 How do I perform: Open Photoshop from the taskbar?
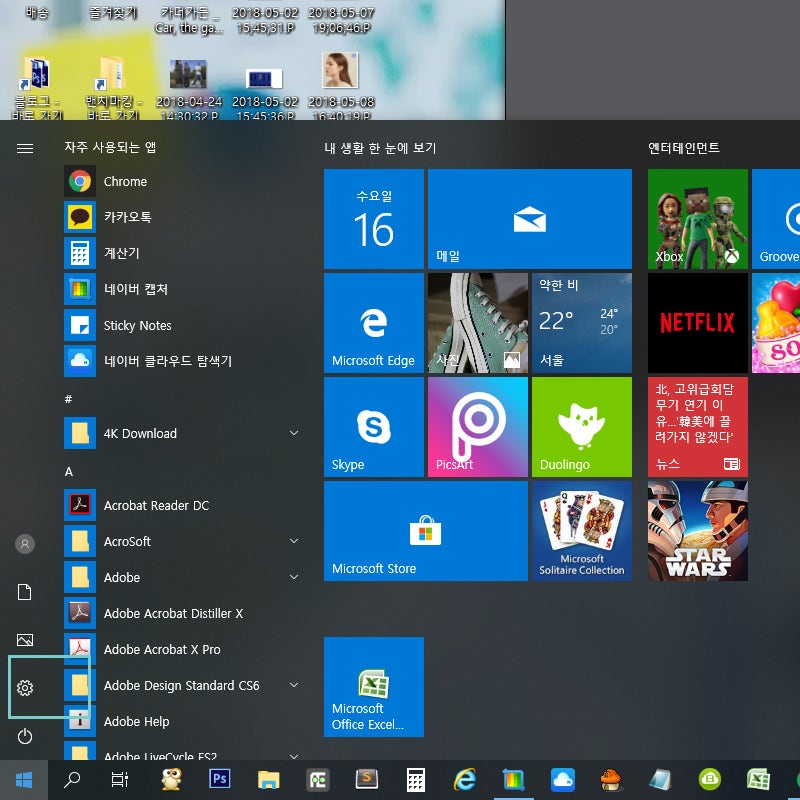point(219,779)
